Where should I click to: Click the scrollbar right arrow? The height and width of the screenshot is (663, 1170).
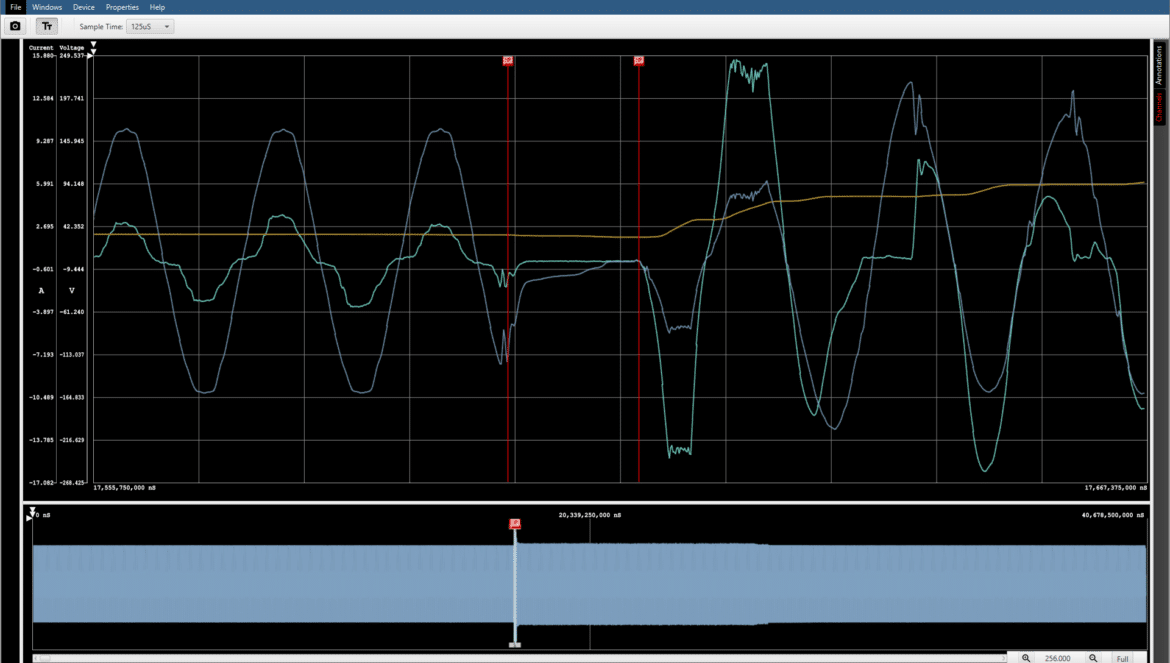pyautogui.click(x=1003, y=658)
